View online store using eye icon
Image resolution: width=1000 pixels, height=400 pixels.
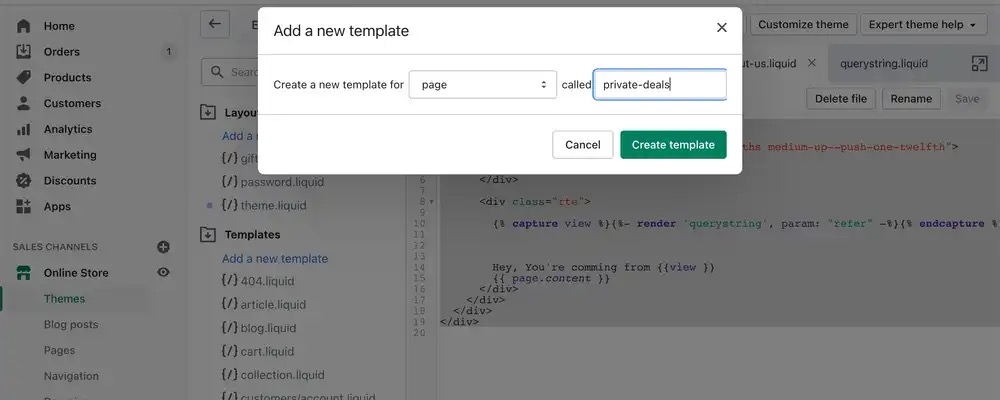(163, 273)
